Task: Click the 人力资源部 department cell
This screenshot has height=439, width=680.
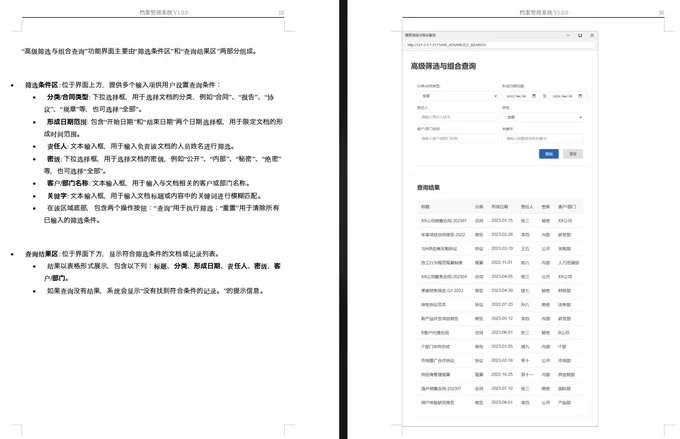Action: (x=569, y=262)
